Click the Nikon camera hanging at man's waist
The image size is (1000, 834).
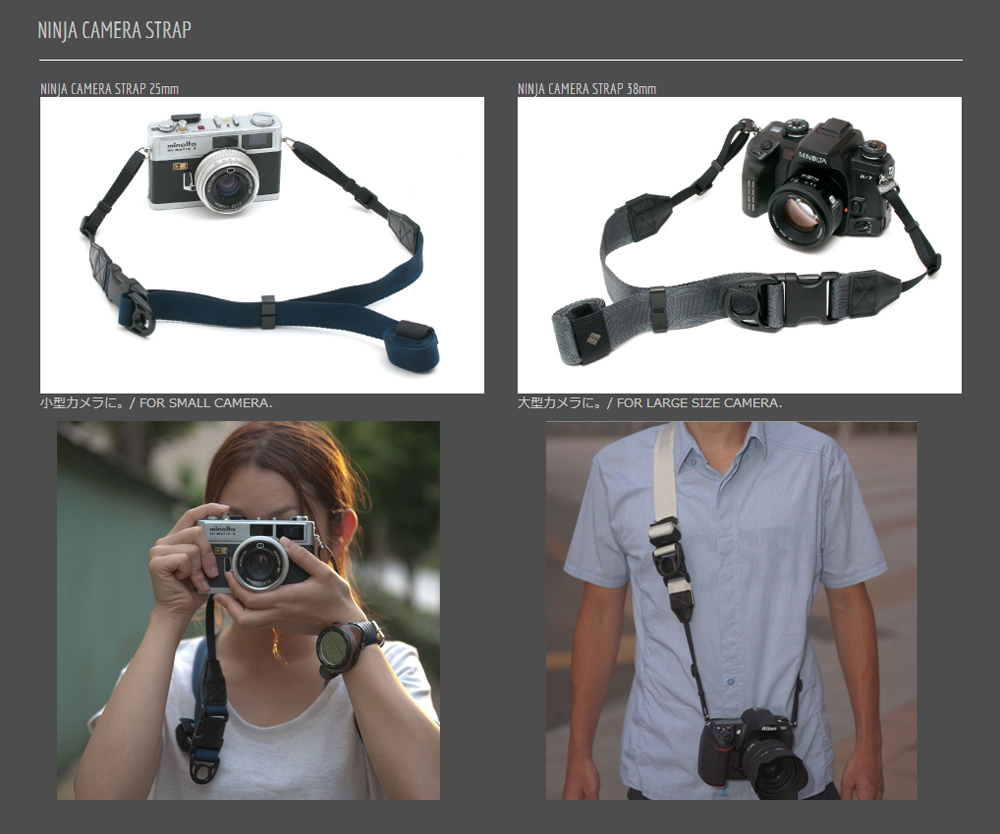[x=752, y=748]
